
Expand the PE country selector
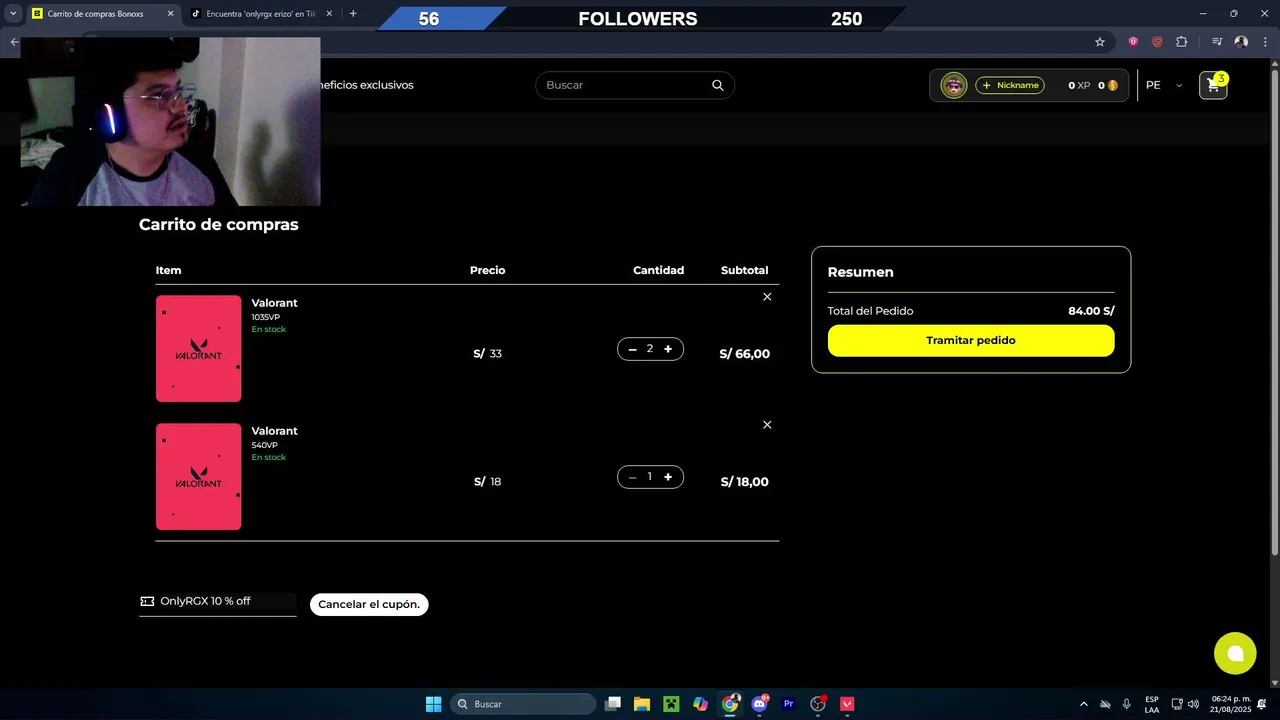pyautogui.click(x=1164, y=85)
